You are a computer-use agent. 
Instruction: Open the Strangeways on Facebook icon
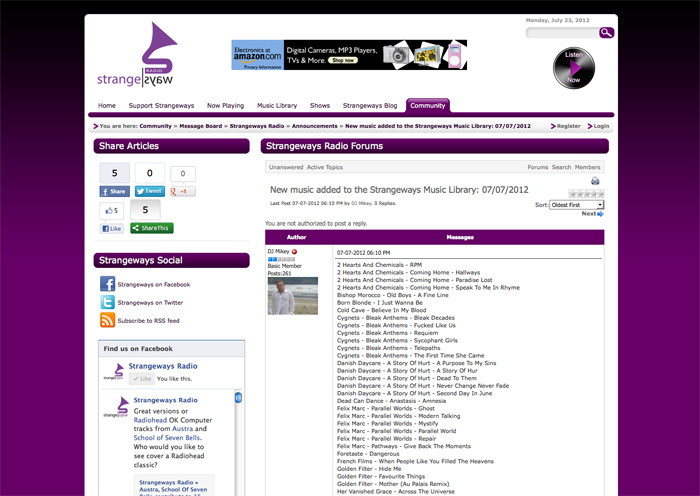coord(107,284)
